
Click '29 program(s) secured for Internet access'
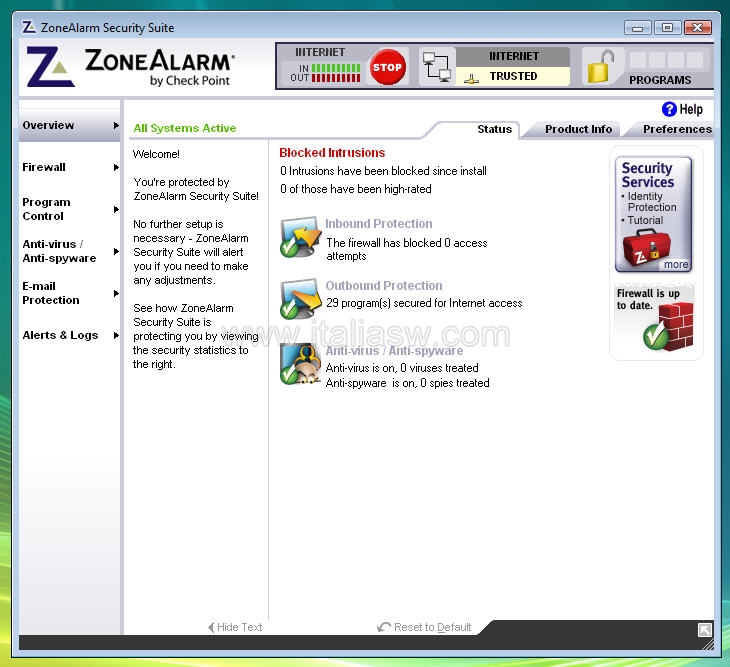pyautogui.click(x=424, y=303)
